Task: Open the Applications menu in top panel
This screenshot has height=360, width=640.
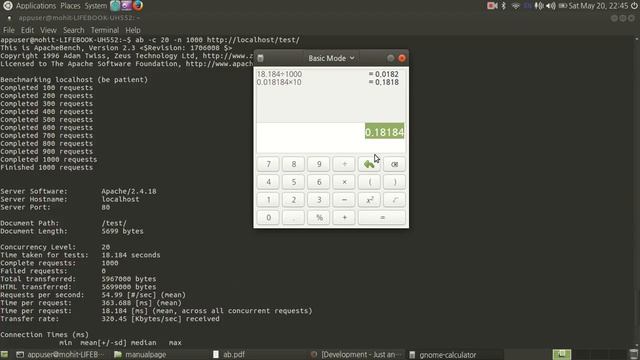Action: 36,6
